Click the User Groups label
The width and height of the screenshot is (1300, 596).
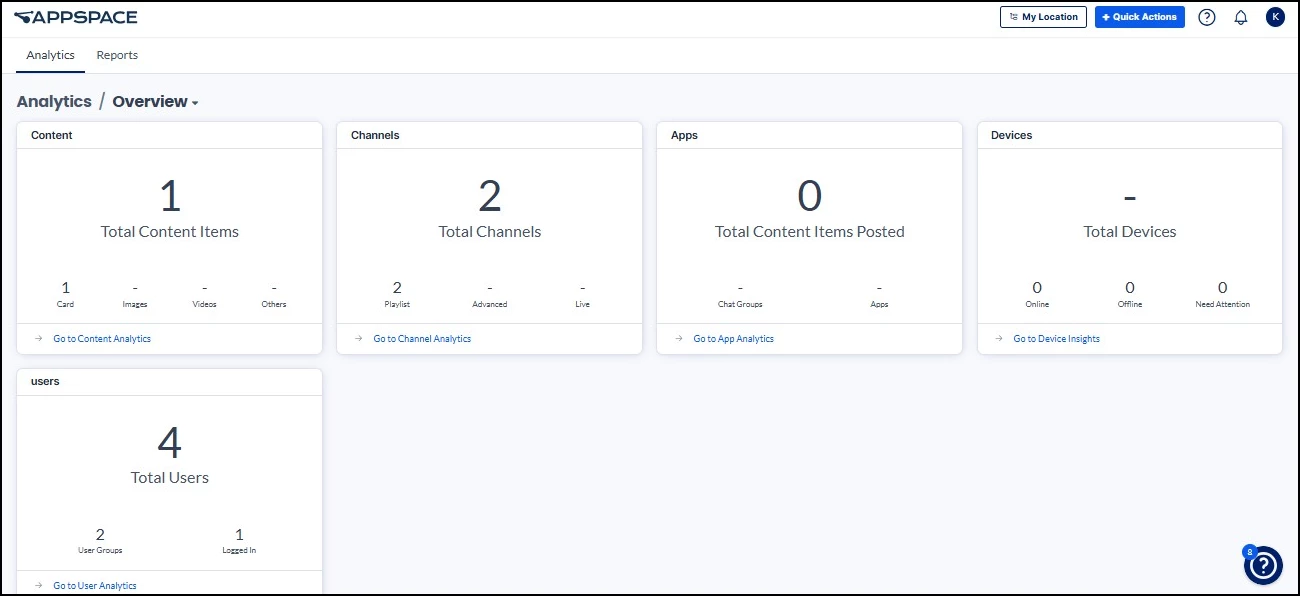(100, 551)
